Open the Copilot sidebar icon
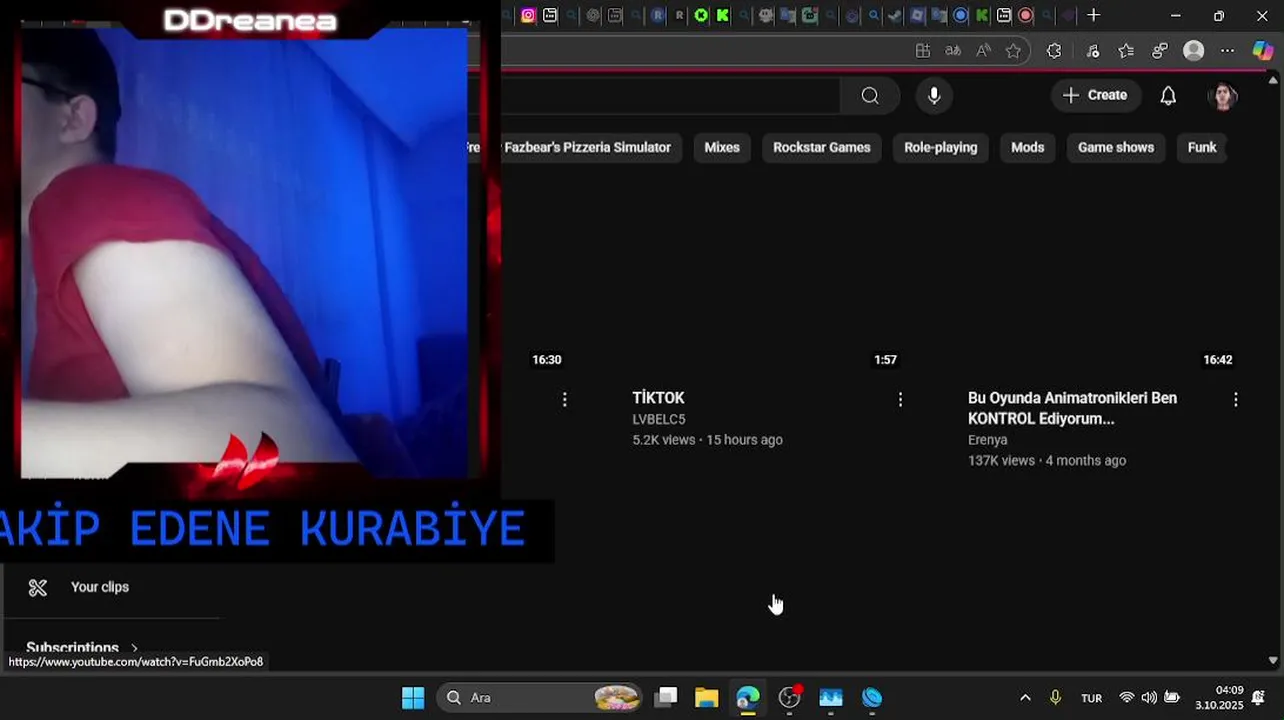Screen dimensions: 1284x720 pyautogui.click(x=1263, y=51)
